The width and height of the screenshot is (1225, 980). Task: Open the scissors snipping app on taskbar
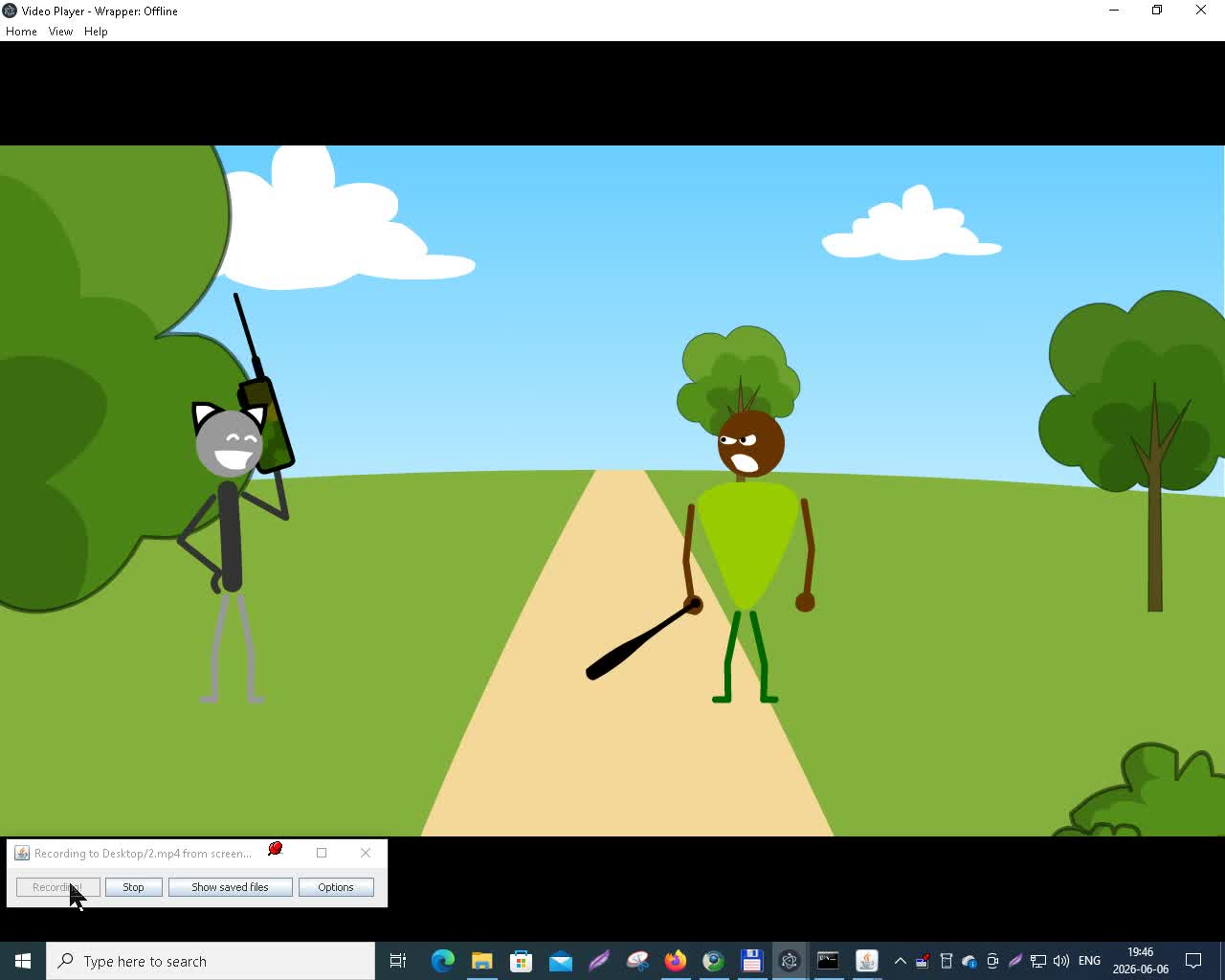click(637, 961)
